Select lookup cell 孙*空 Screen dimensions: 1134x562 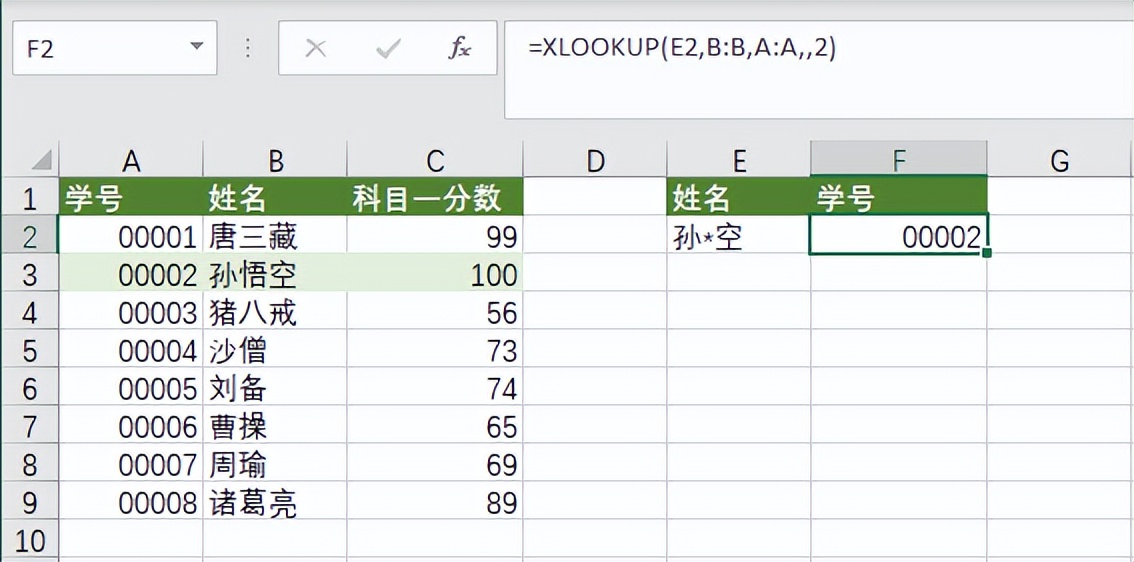click(x=738, y=234)
